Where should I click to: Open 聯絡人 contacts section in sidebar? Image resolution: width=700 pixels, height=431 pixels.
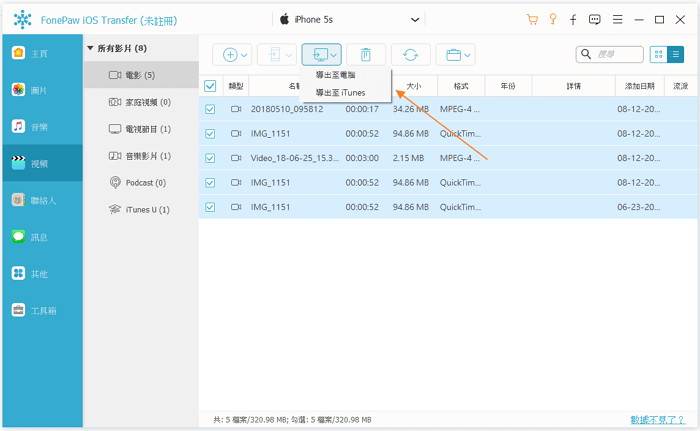(42, 200)
